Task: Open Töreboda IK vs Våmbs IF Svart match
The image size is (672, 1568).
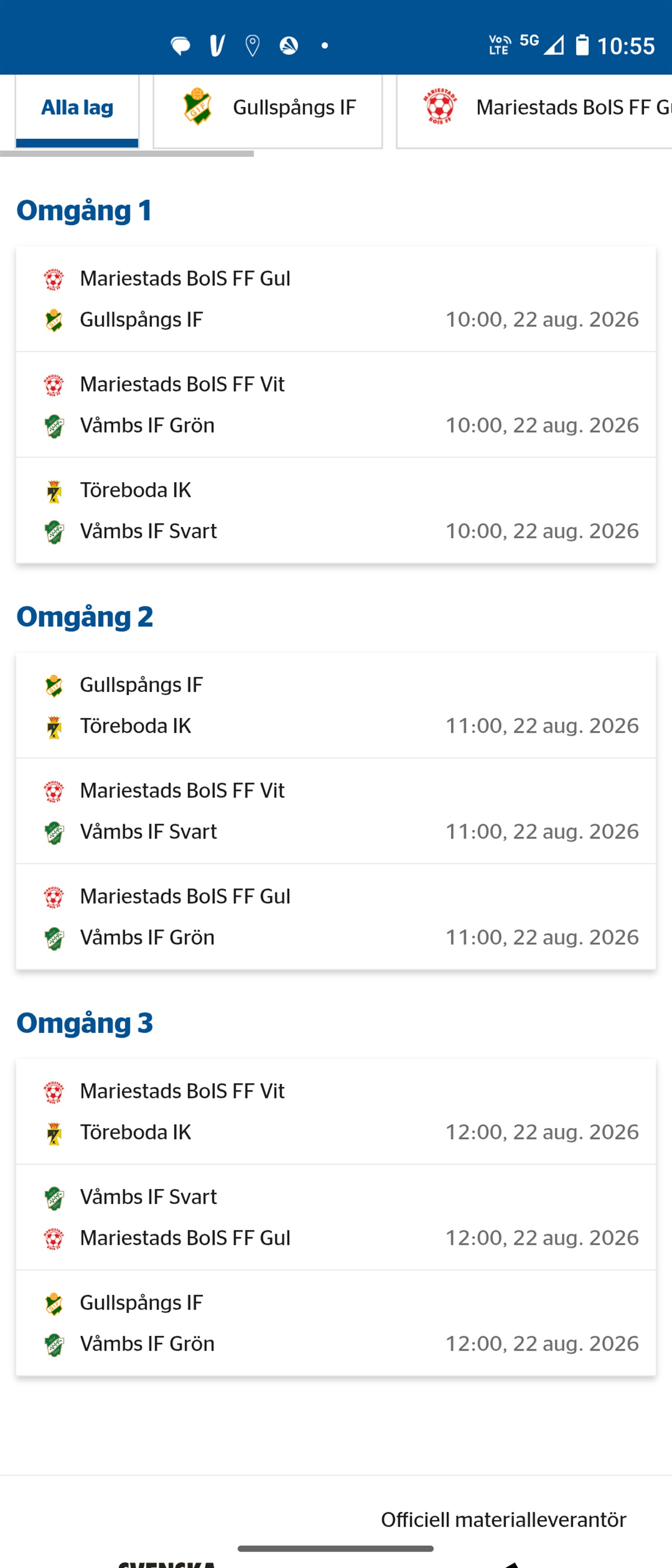Action: tap(336, 510)
